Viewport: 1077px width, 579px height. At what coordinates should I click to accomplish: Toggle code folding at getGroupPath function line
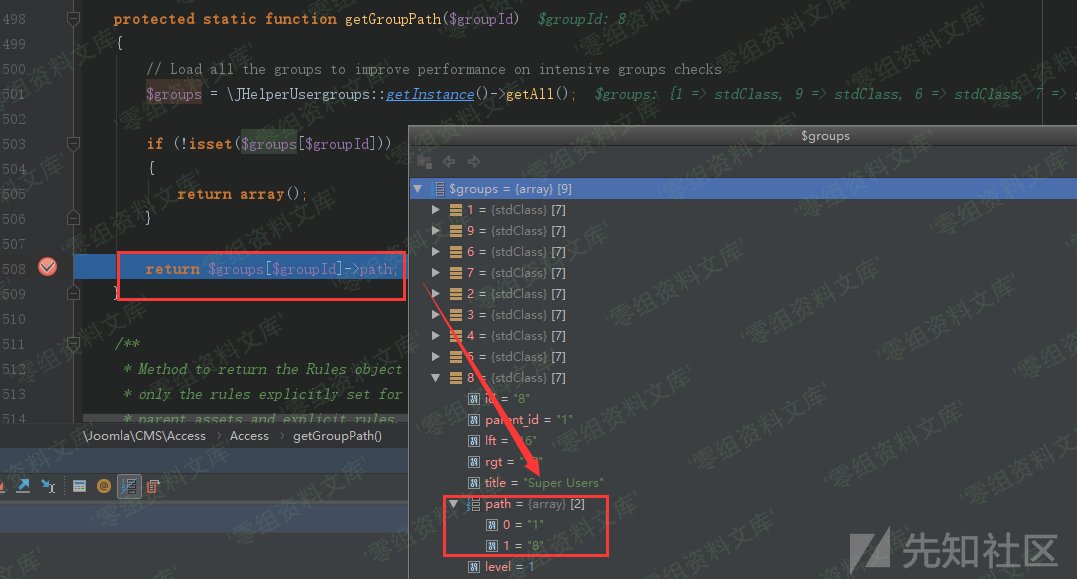tap(72, 19)
